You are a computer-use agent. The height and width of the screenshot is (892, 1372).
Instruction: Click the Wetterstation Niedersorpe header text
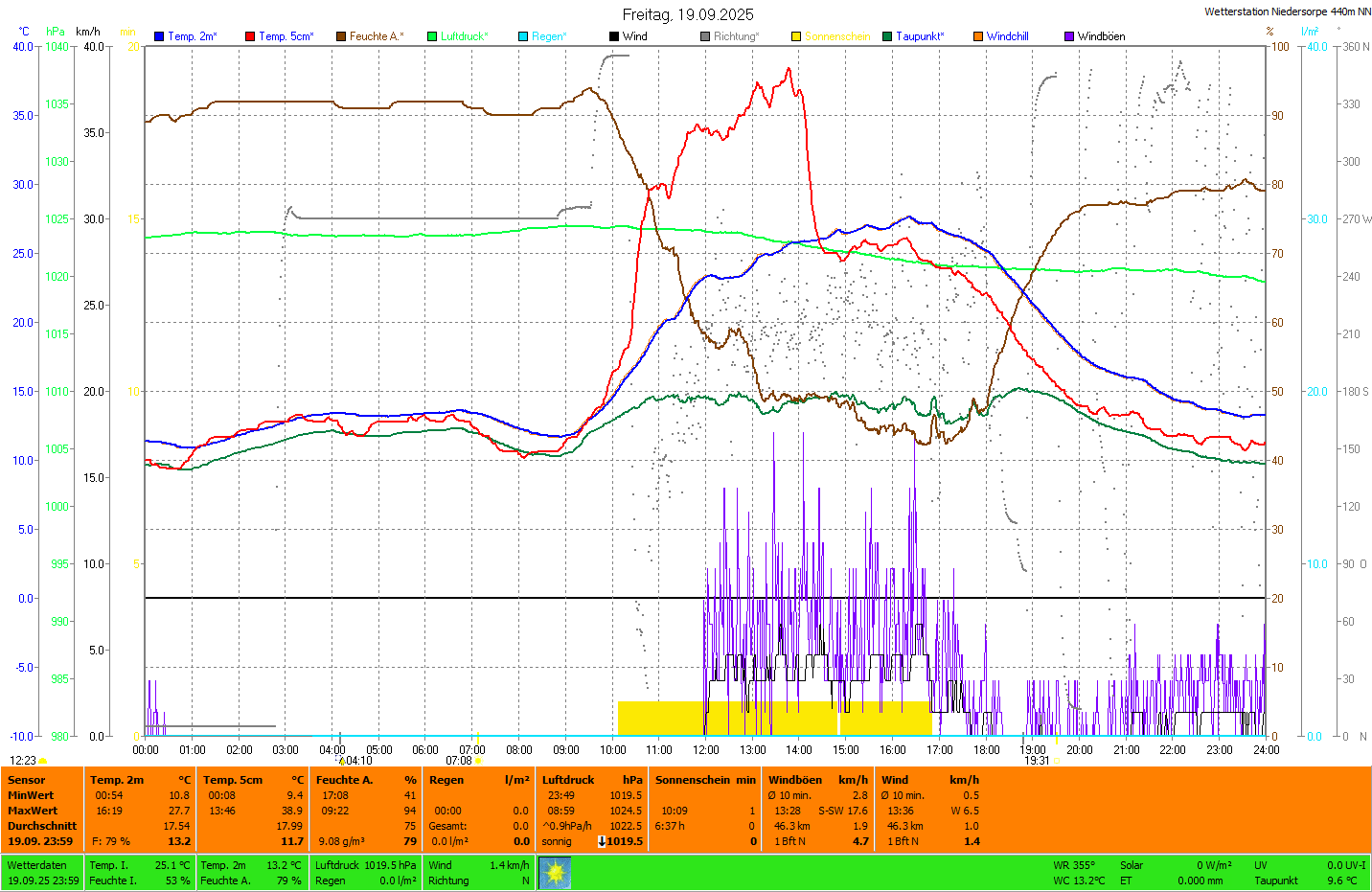tap(1287, 11)
